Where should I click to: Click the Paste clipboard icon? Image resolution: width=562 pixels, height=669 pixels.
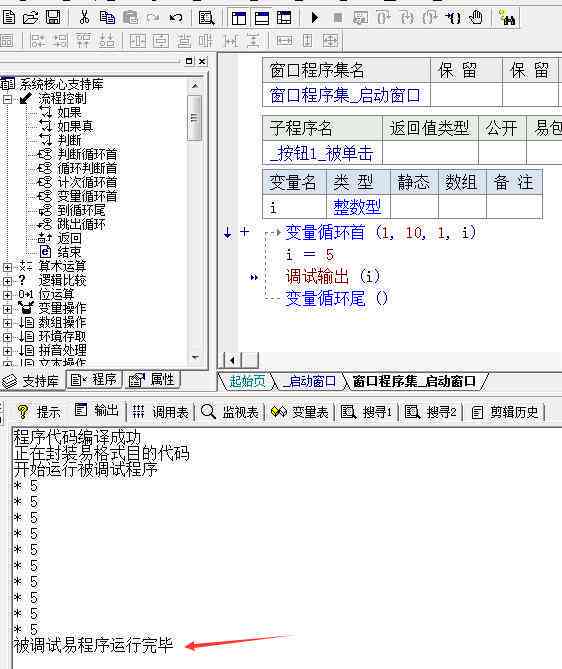click(x=130, y=17)
